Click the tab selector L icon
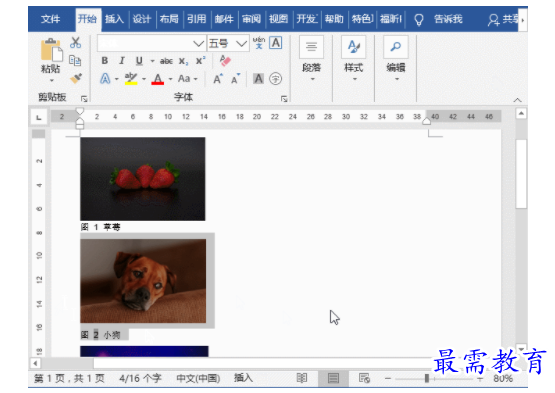The width and height of the screenshot is (555, 393). 39,117
